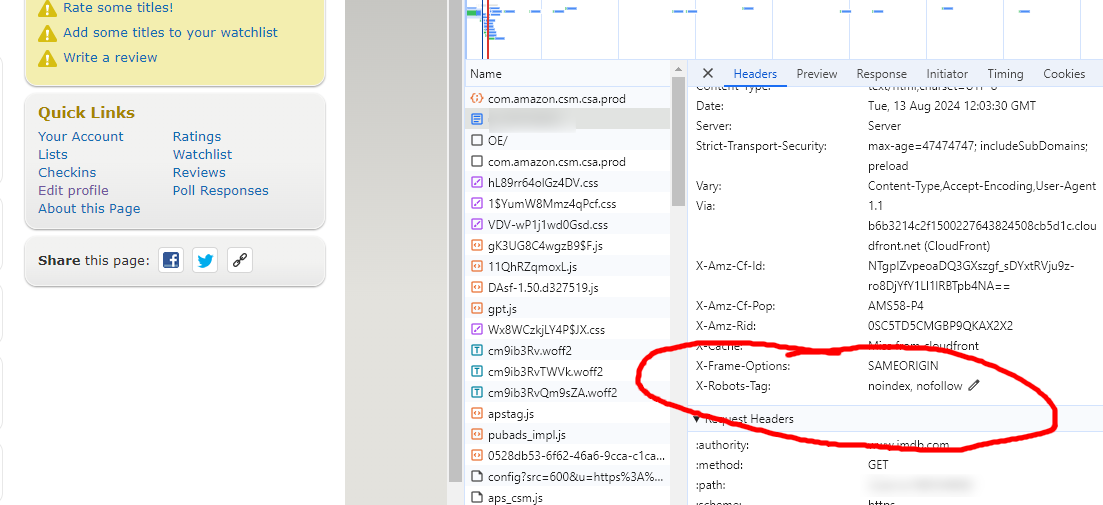This screenshot has width=1103, height=505.
Task: Click the Edit profile link
Action: coord(73,190)
